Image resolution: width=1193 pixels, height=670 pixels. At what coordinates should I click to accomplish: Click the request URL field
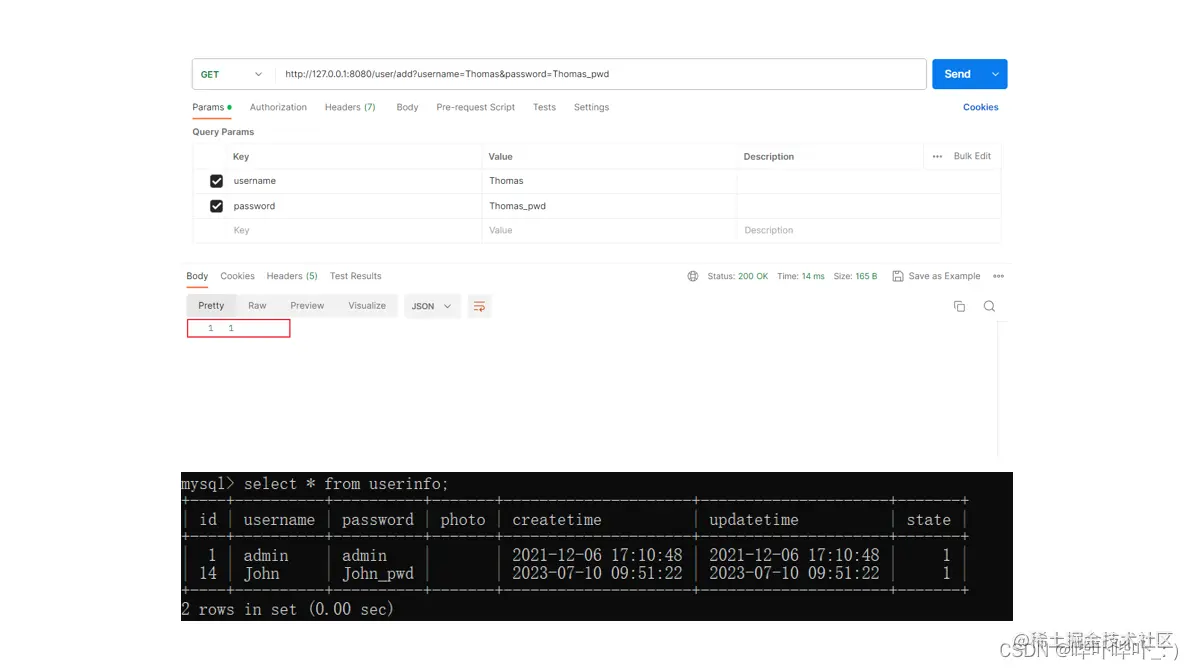[601, 74]
